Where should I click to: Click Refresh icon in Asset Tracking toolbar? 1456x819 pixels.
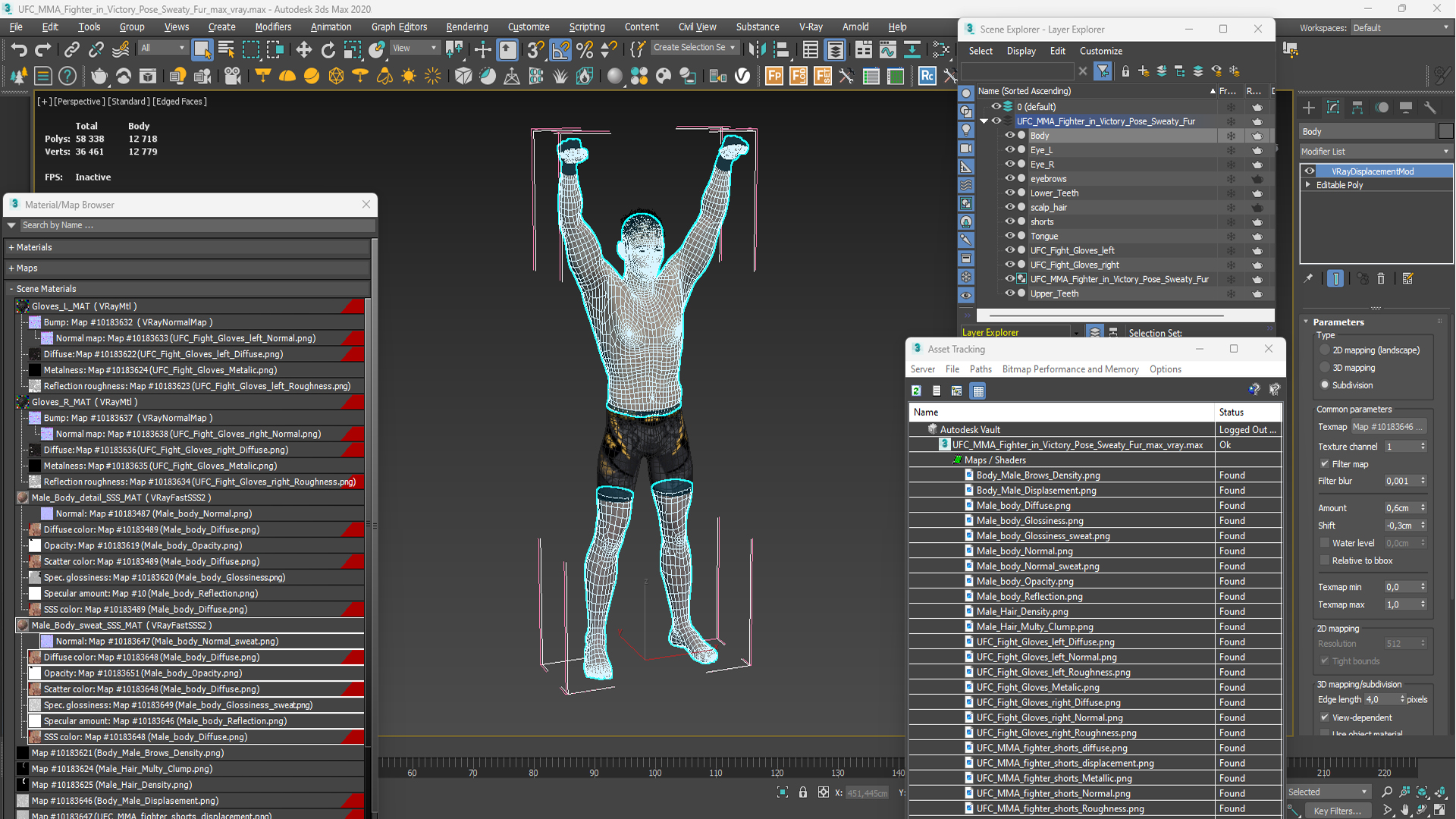[916, 391]
